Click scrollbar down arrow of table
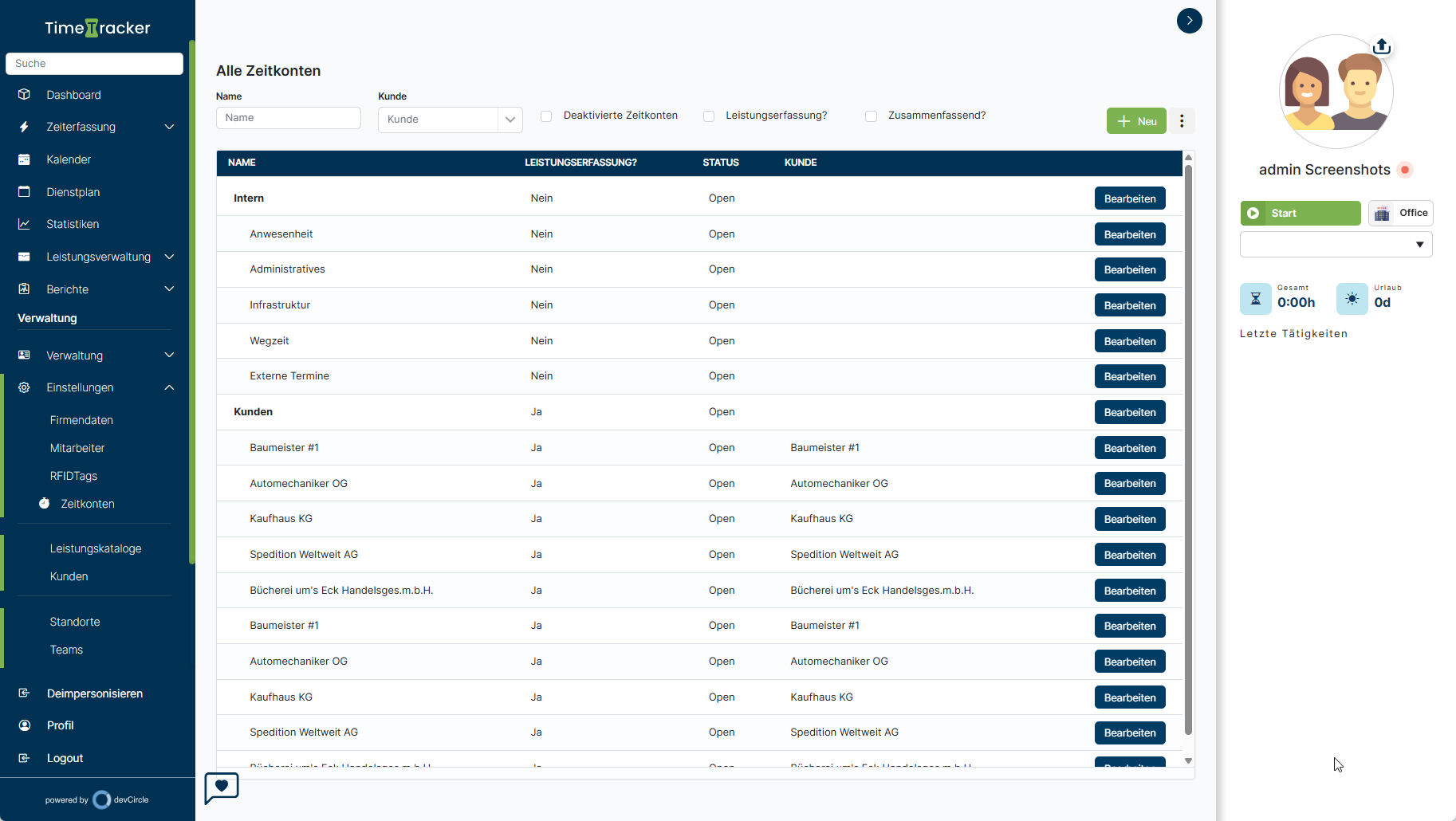Image resolution: width=1456 pixels, height=821 pixels. (x=1188, y=761)
